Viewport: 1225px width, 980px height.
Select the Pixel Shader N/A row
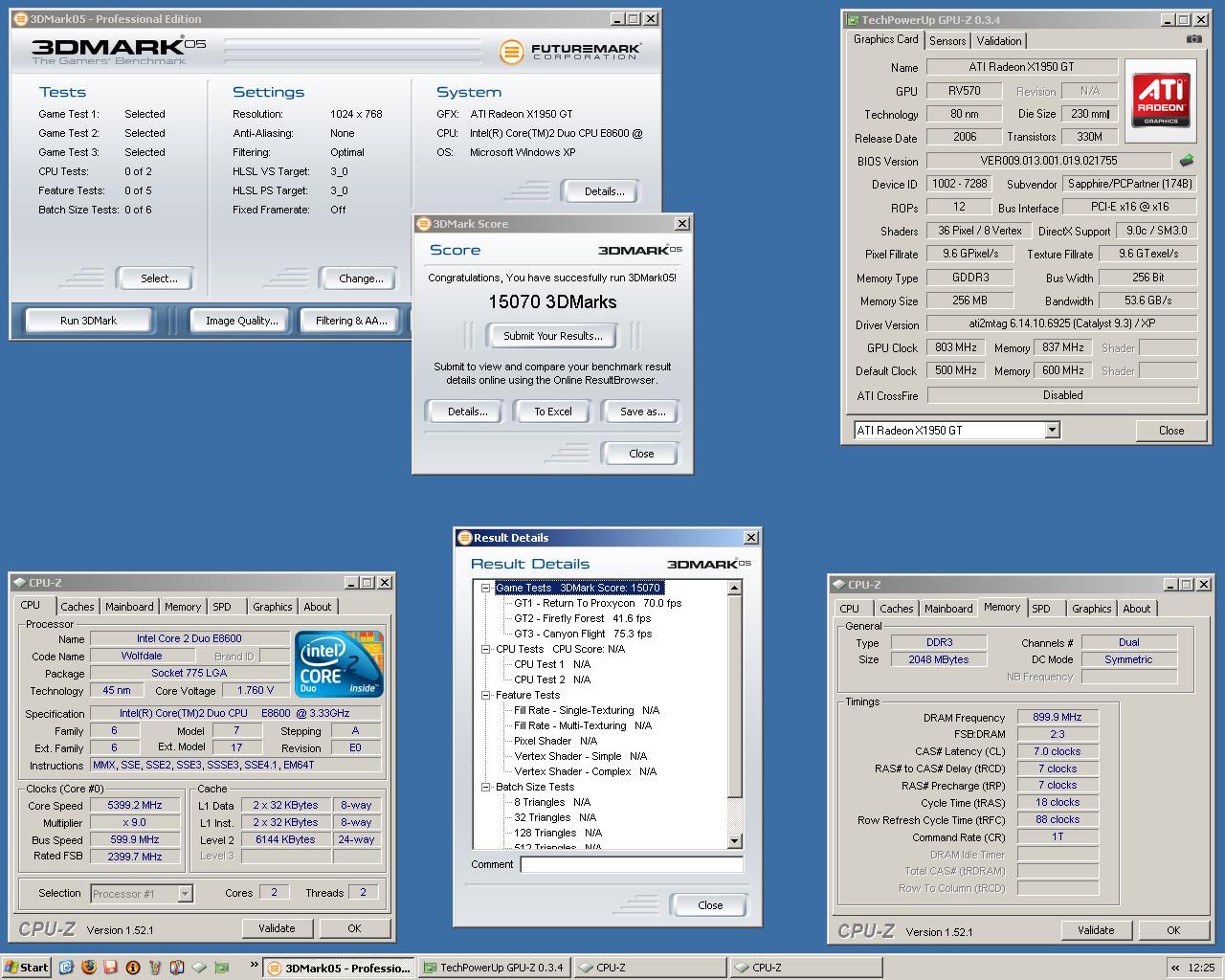click(x=555, y=741)
